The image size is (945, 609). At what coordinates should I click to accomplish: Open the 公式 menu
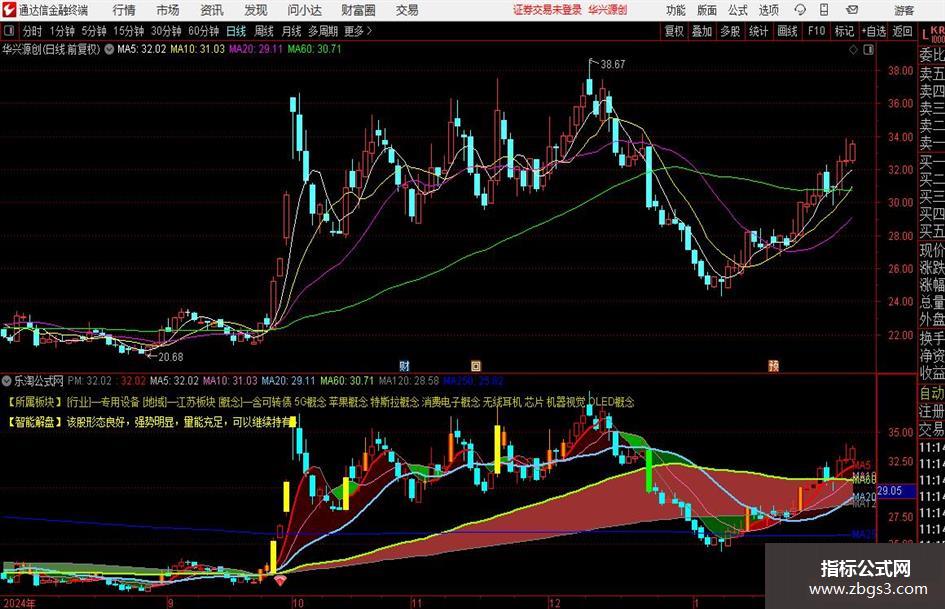(738, 10)
